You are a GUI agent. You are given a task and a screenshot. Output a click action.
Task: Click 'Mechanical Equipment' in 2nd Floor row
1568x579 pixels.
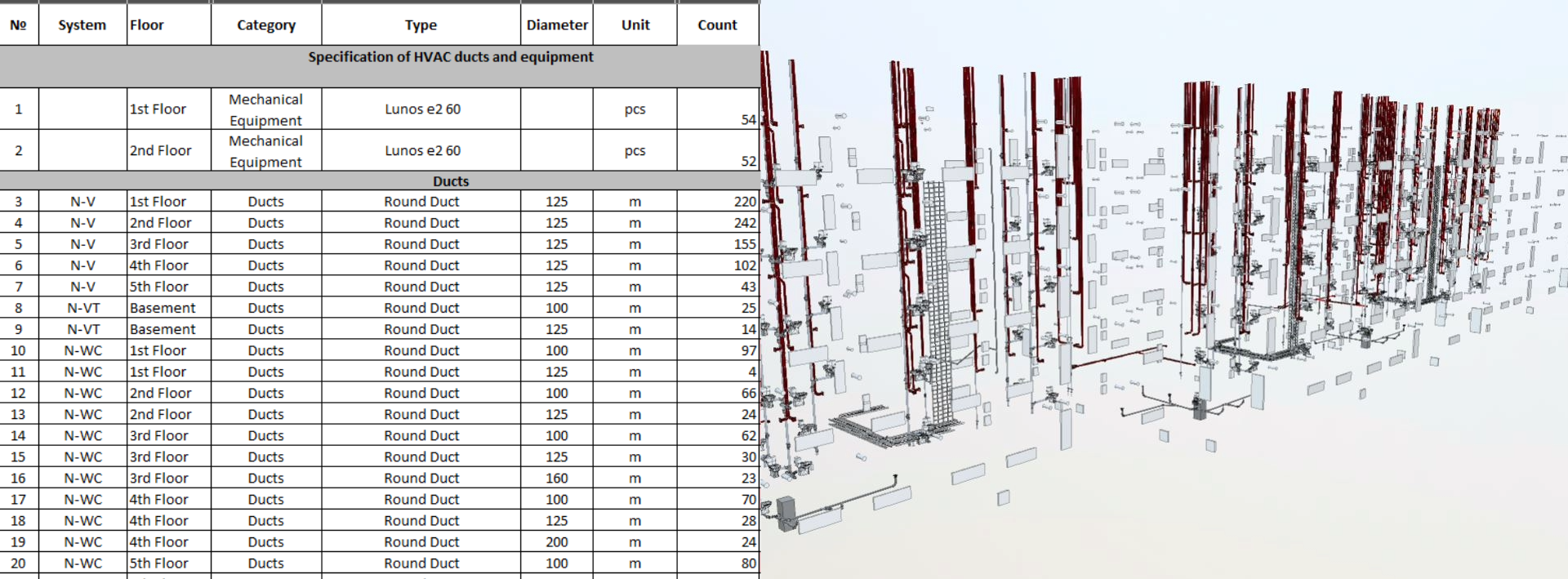266,151
